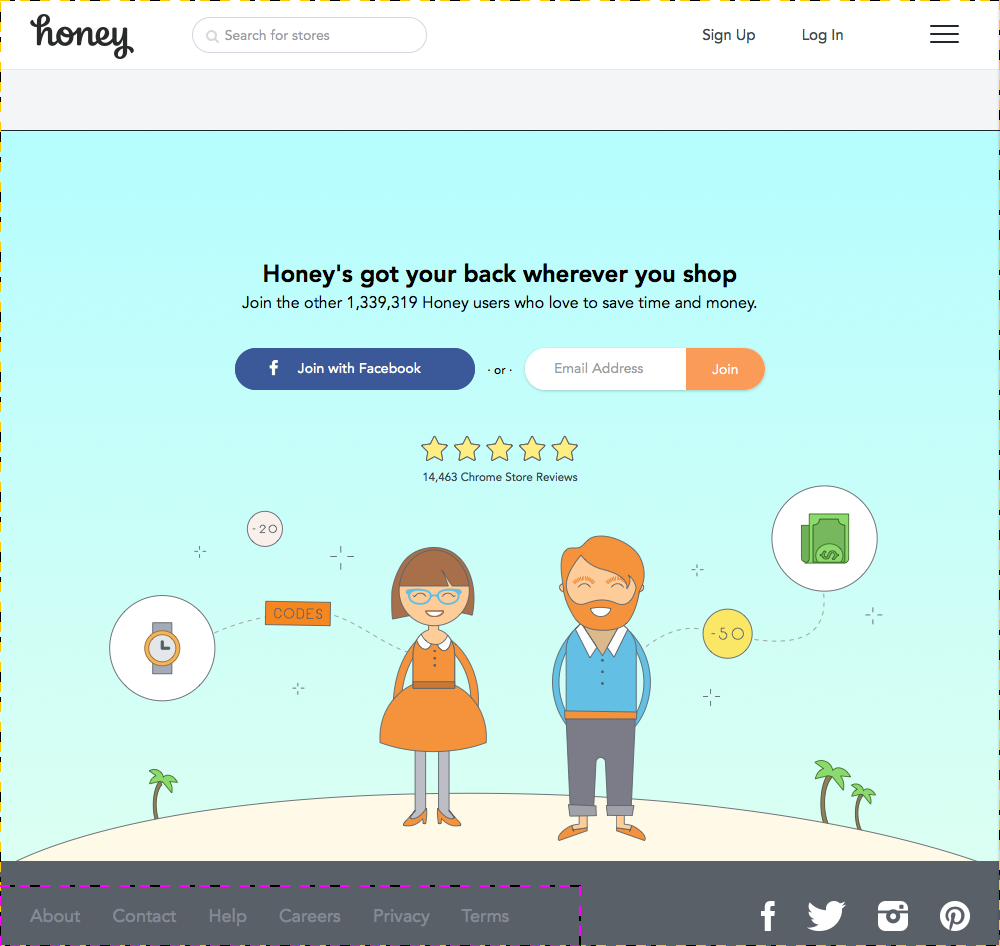Open the Privacy footer link
Viewport: 1000px width, 946px height.
pyautogui.click(x=401, y=916)
